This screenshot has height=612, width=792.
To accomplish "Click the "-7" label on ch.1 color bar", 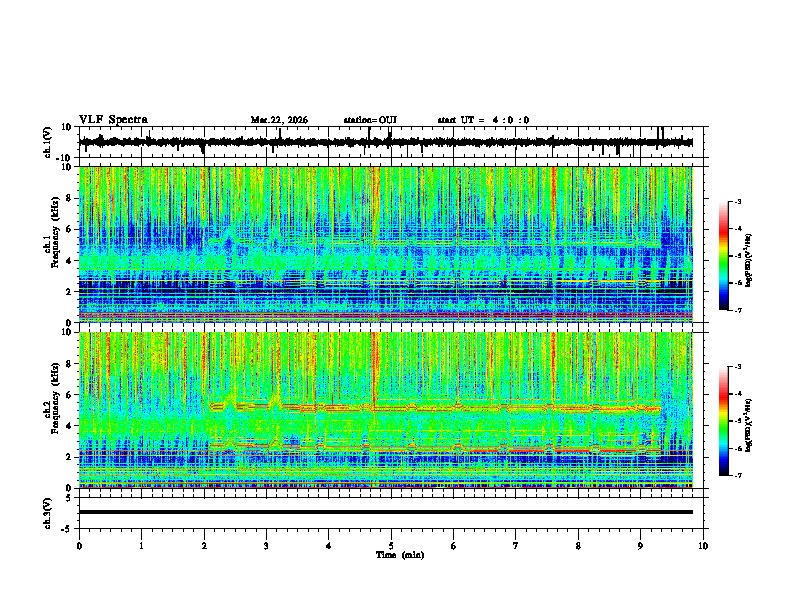I will pyautogui.click(x=737, y=310).
